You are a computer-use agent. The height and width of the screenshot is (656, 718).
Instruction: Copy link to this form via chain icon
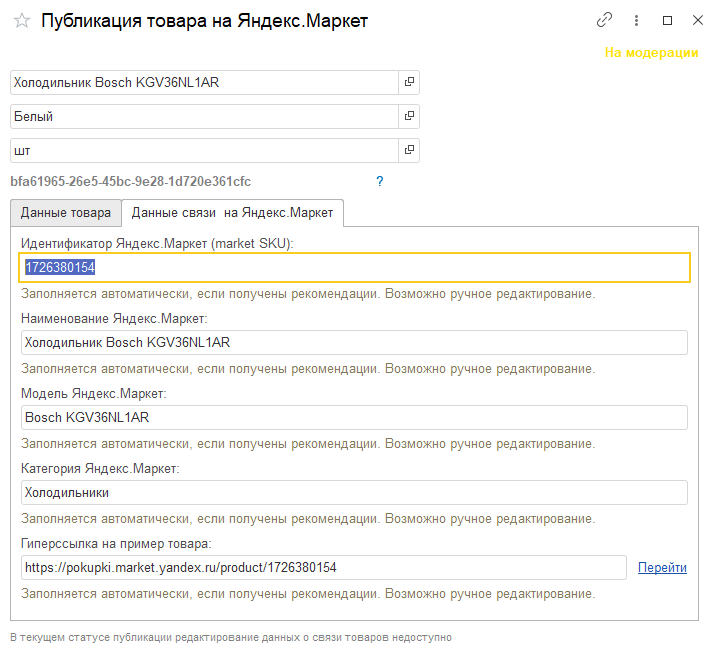(604, 20)
